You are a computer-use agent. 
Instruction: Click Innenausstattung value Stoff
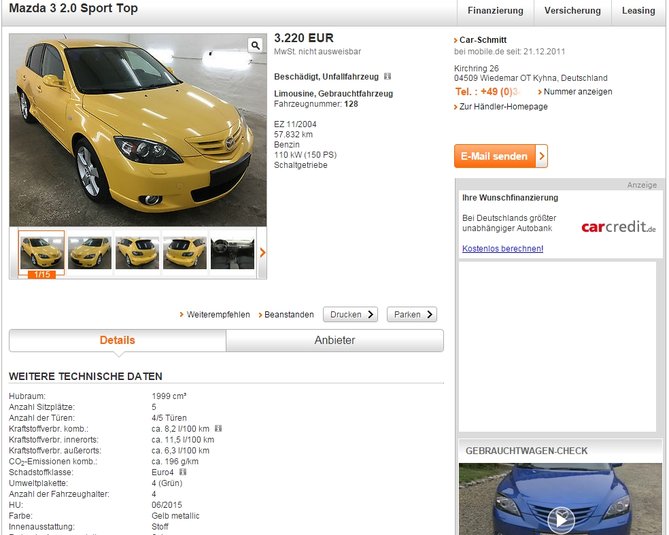click(x=160, y=526)
